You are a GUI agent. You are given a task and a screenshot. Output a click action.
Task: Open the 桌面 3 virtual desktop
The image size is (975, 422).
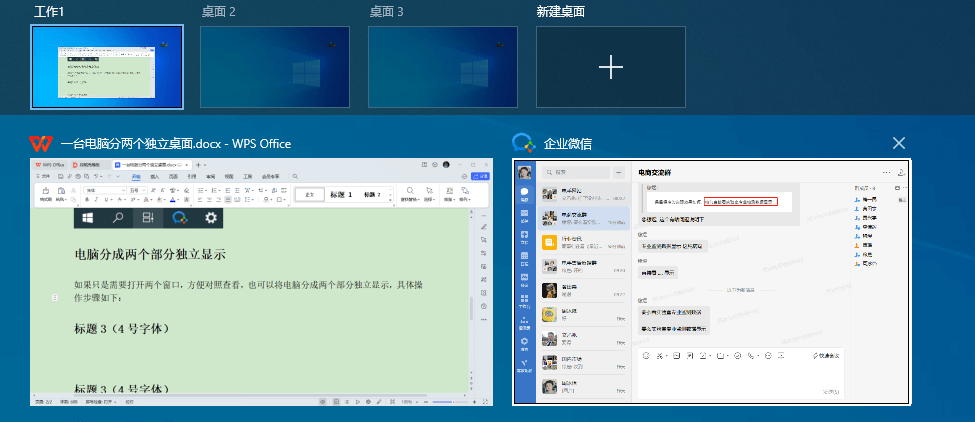443,67
